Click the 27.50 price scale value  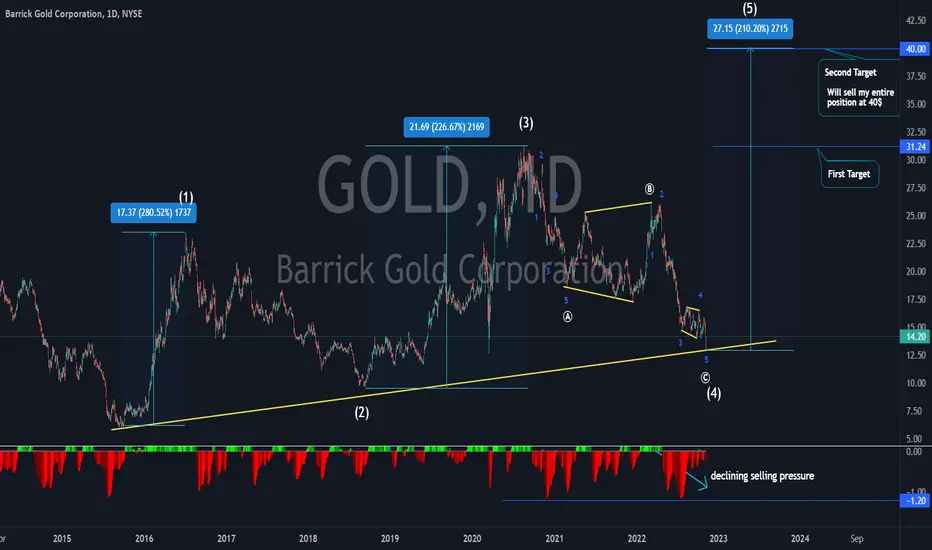tap(915, 188)
